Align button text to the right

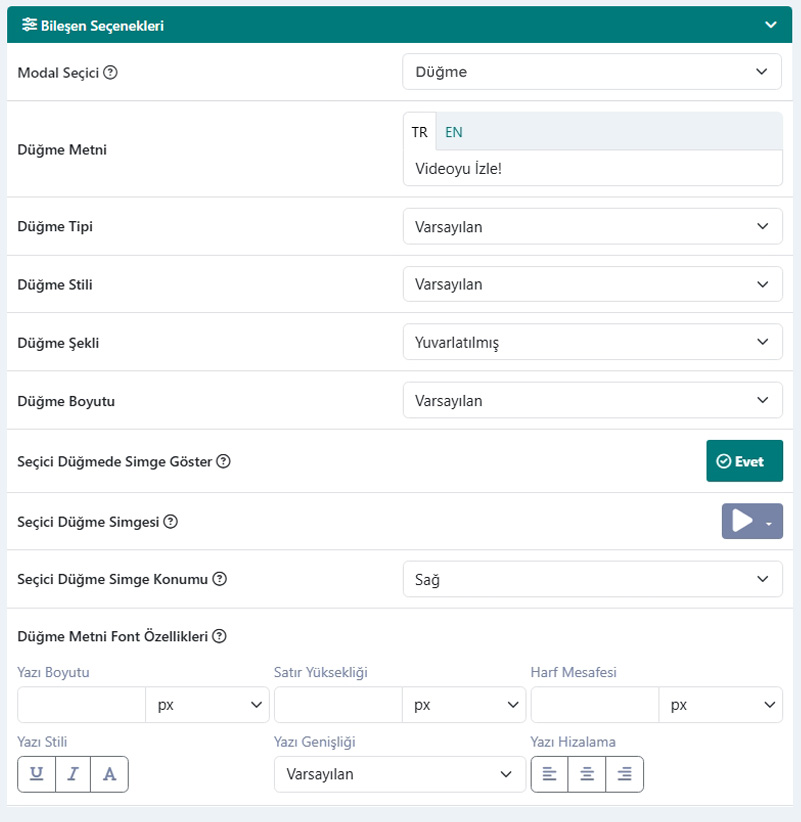[x=624, y=774]
